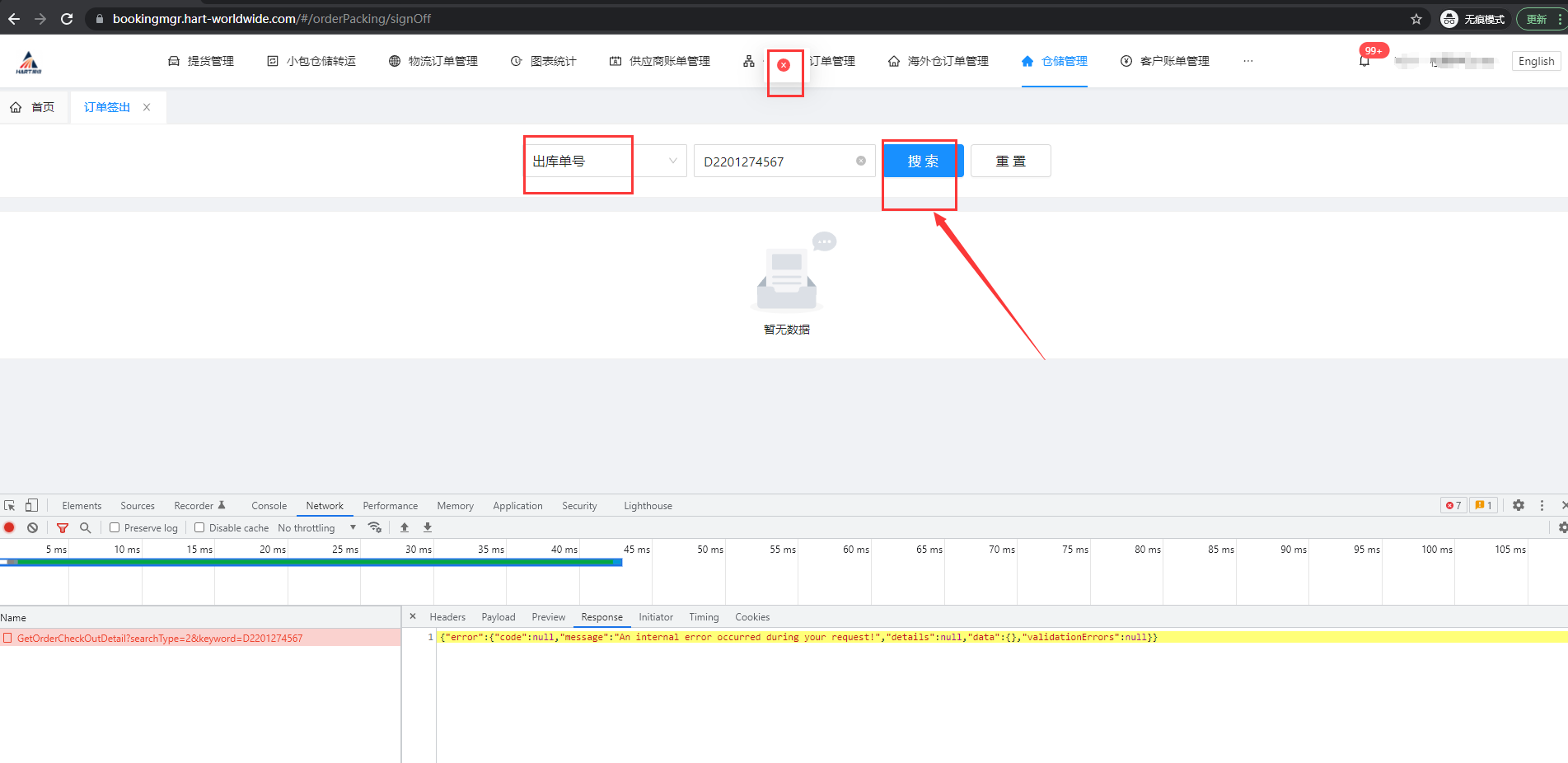Screen dimensions: 1568x763
Task: Switch to the Console tab
Action: [269, 506]
